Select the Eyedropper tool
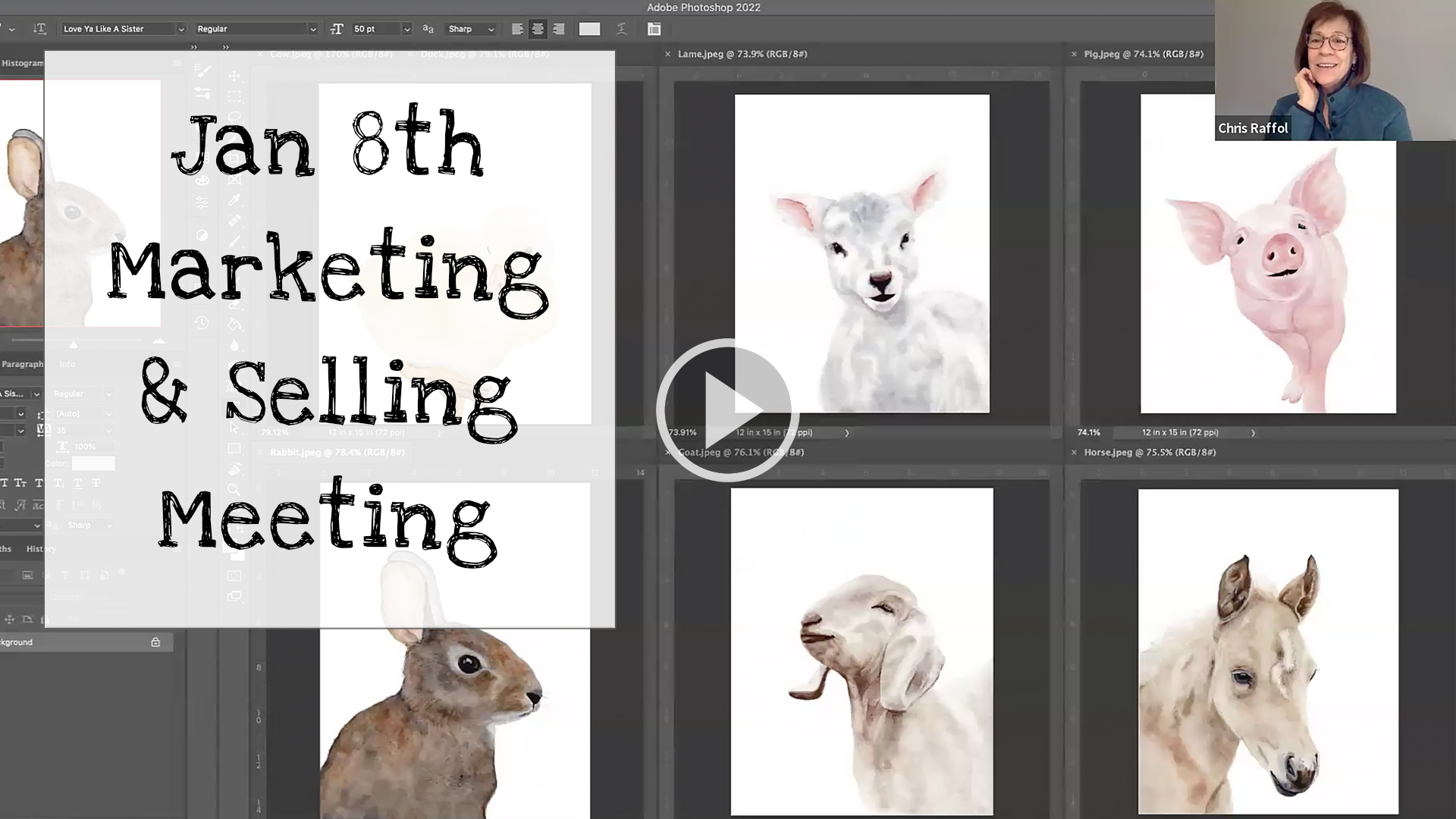This screenshot has height=819, width=1456. click(234, 200)
